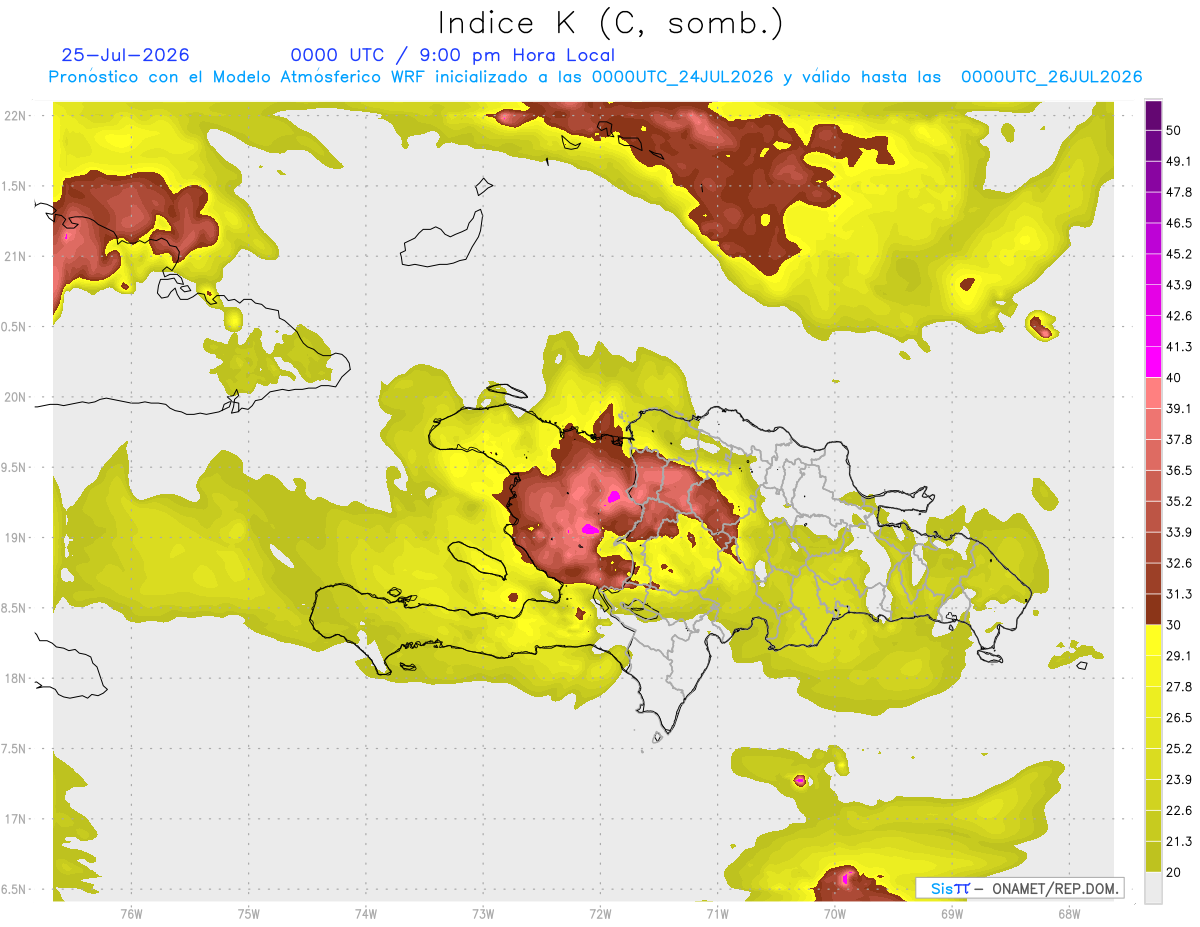The width and height of the screenshot is (1200, 927).
Task: Click the "Indice K (C, somb.)" title
Action: (x=610, y=23)
